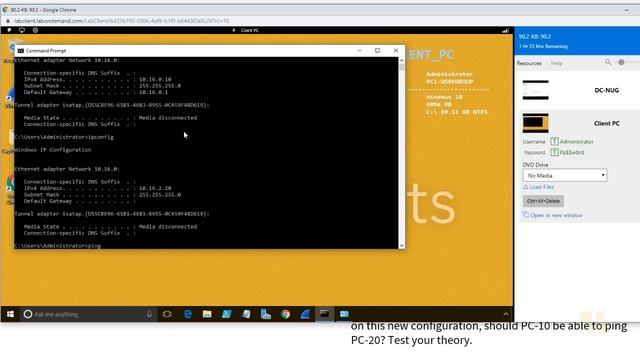Select the Client PC machine thumbnail
Image resolution: width=640 pixels, height=360 pixels.
pos(536,123)
